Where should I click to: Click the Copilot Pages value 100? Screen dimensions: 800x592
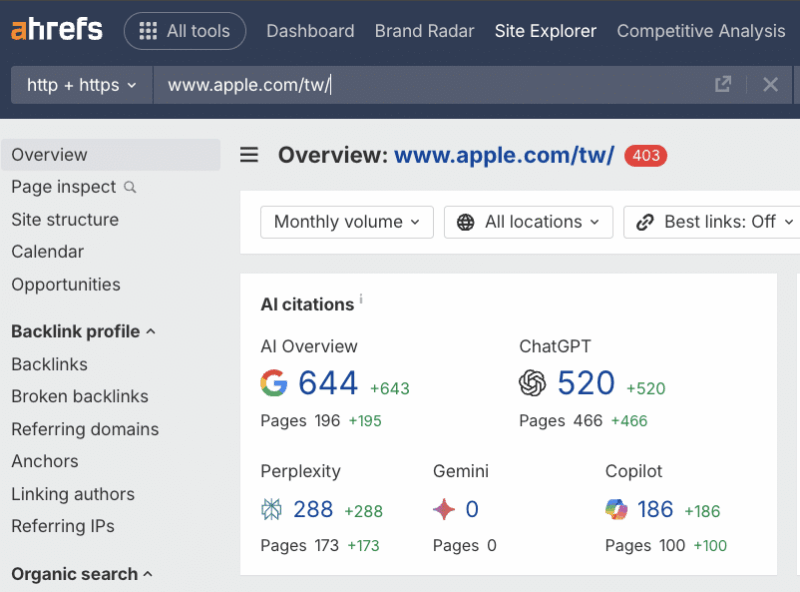tap(672, 546)
